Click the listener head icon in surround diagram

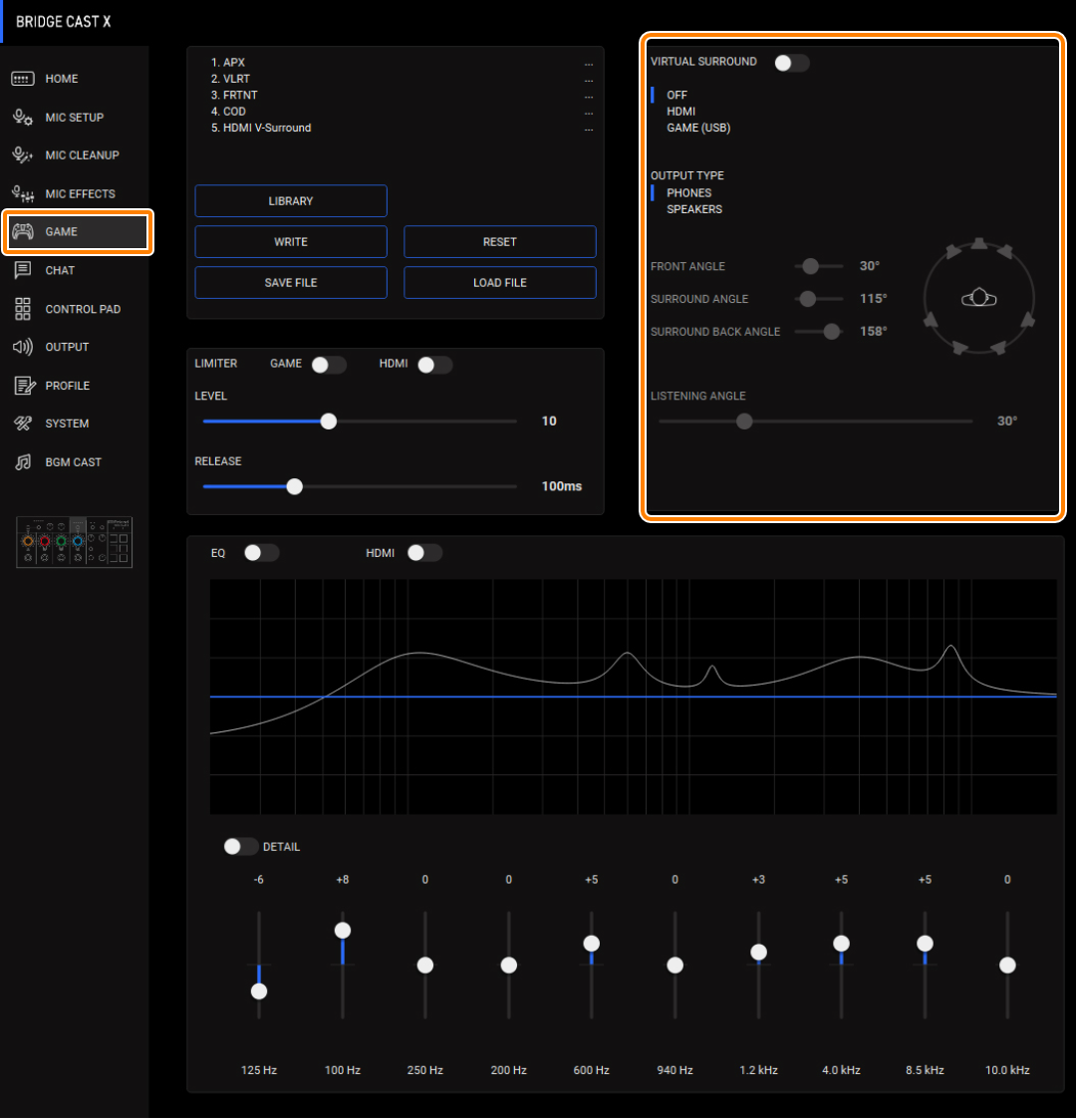pyautogui.click(x=978, y=297)
